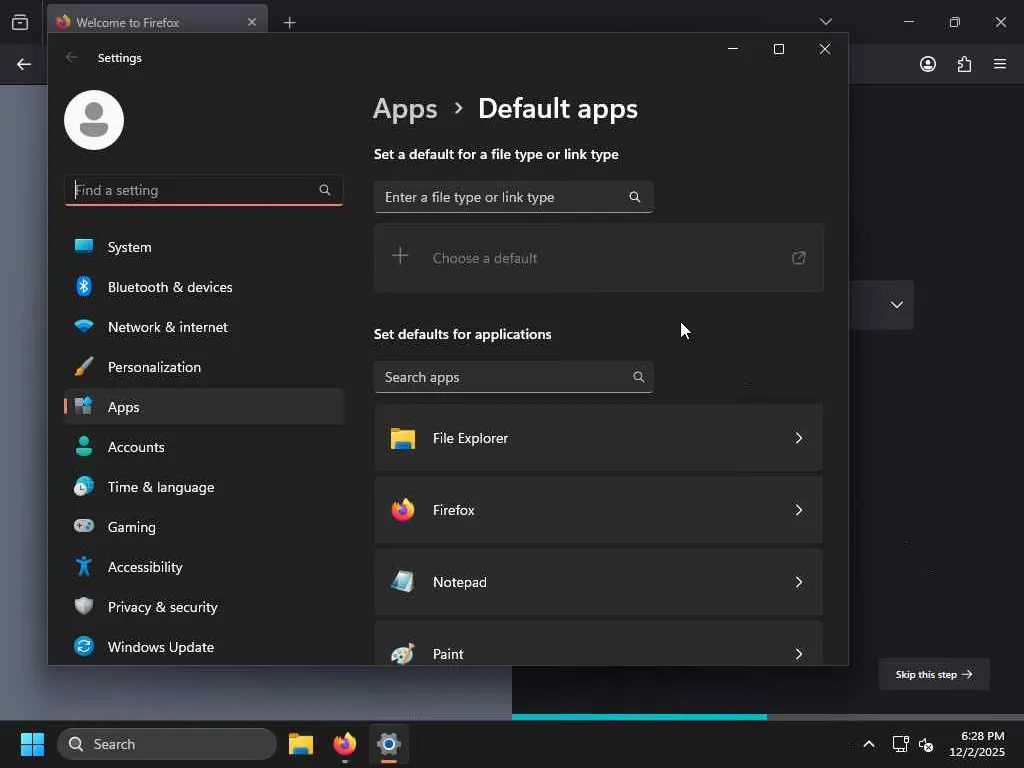Click the open-external icon on Choose a default
The height and width of the screenshot is (768, 1024).
(x=799, y=258)
